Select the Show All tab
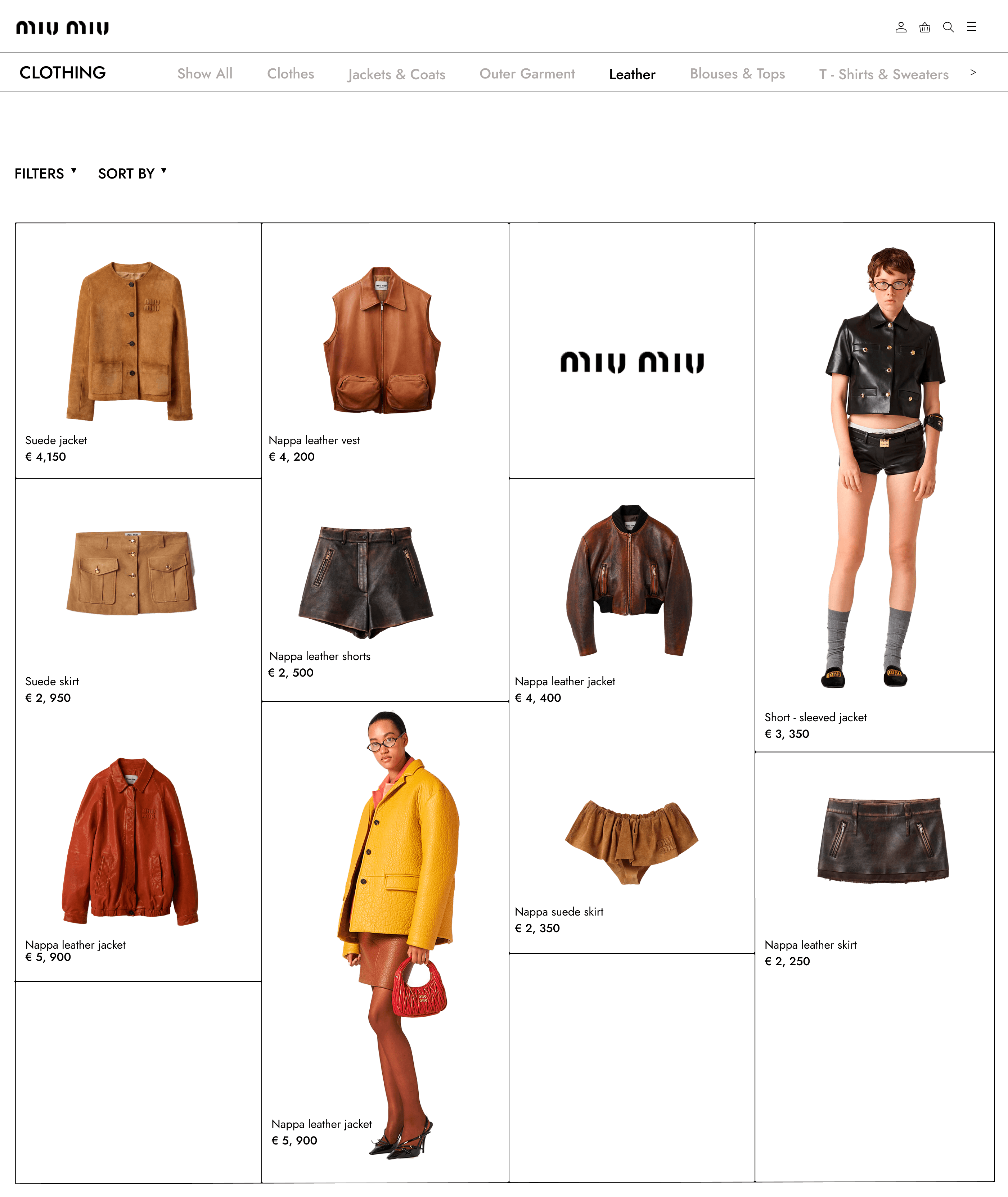The height and width of the screenshot is (1197, 1008). 204,74
